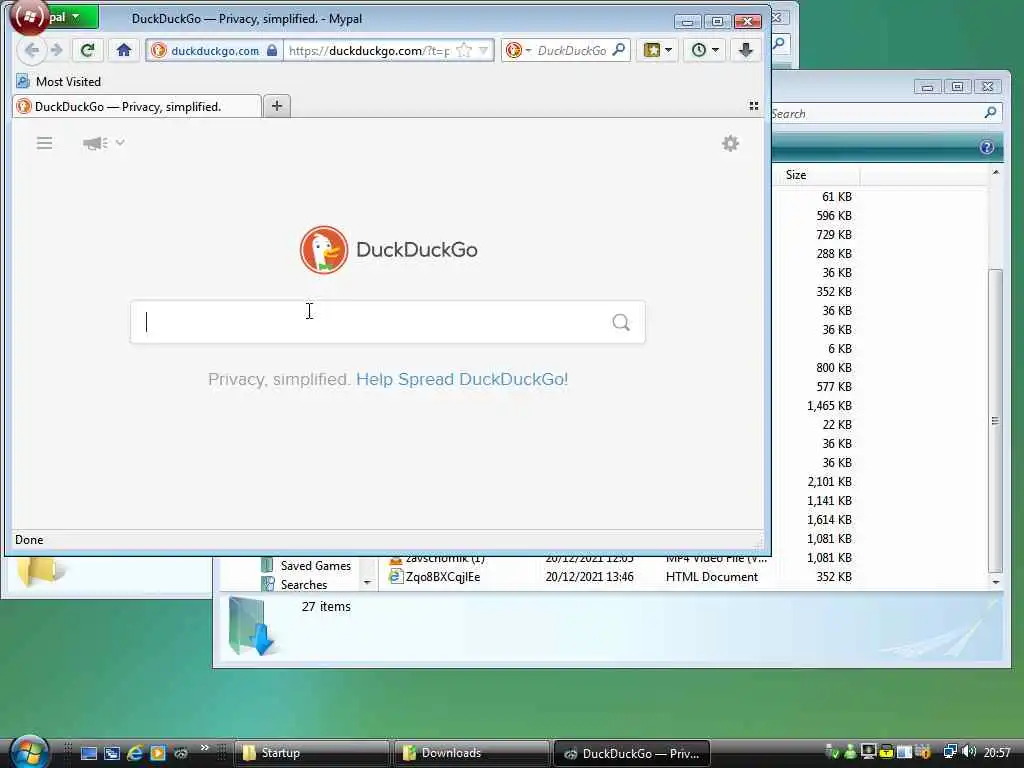1024x768 pixels.
Task: Open the home page via the house icon
Action: click(124, 50)
